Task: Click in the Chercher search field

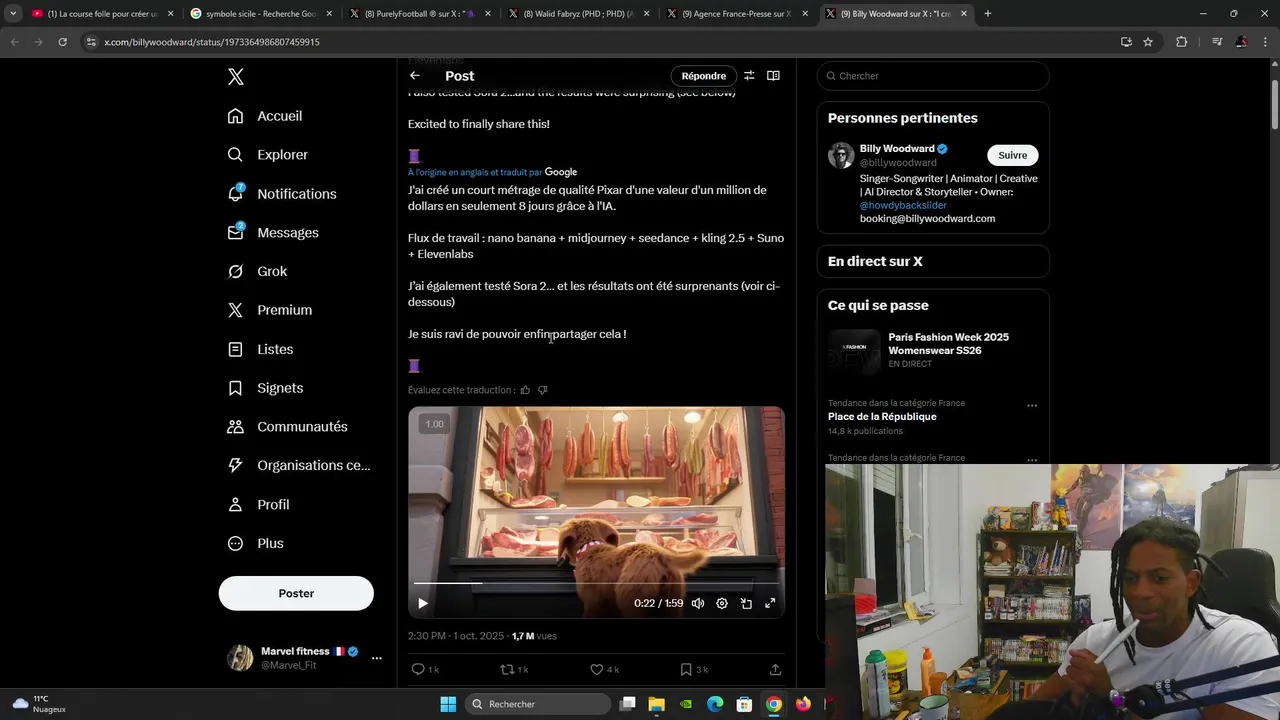Action: tap(933, 76)
